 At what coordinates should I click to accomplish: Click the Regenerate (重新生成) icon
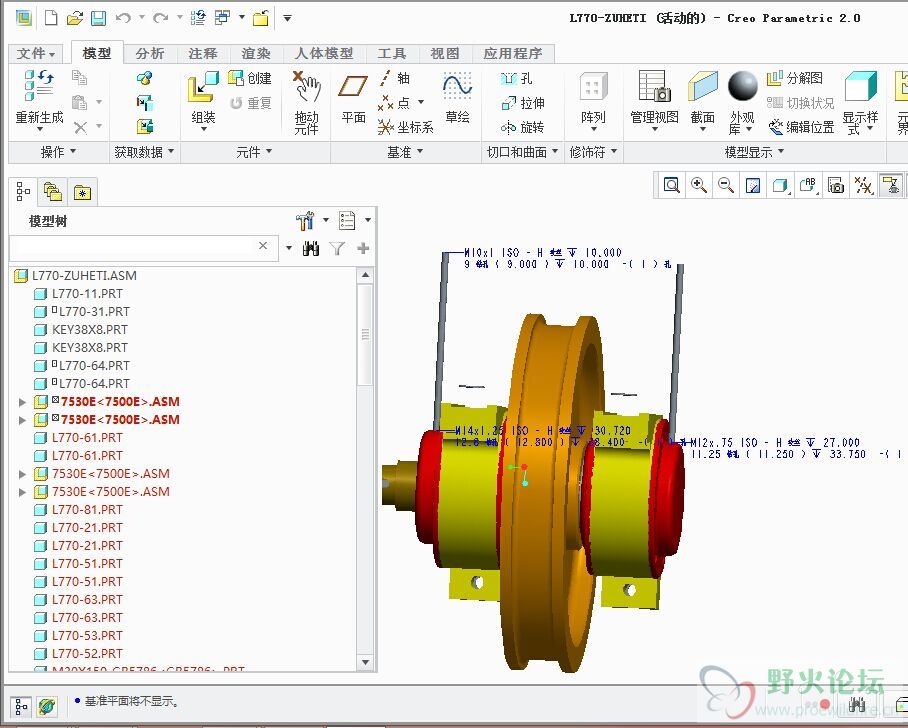(x=39, y=86)
